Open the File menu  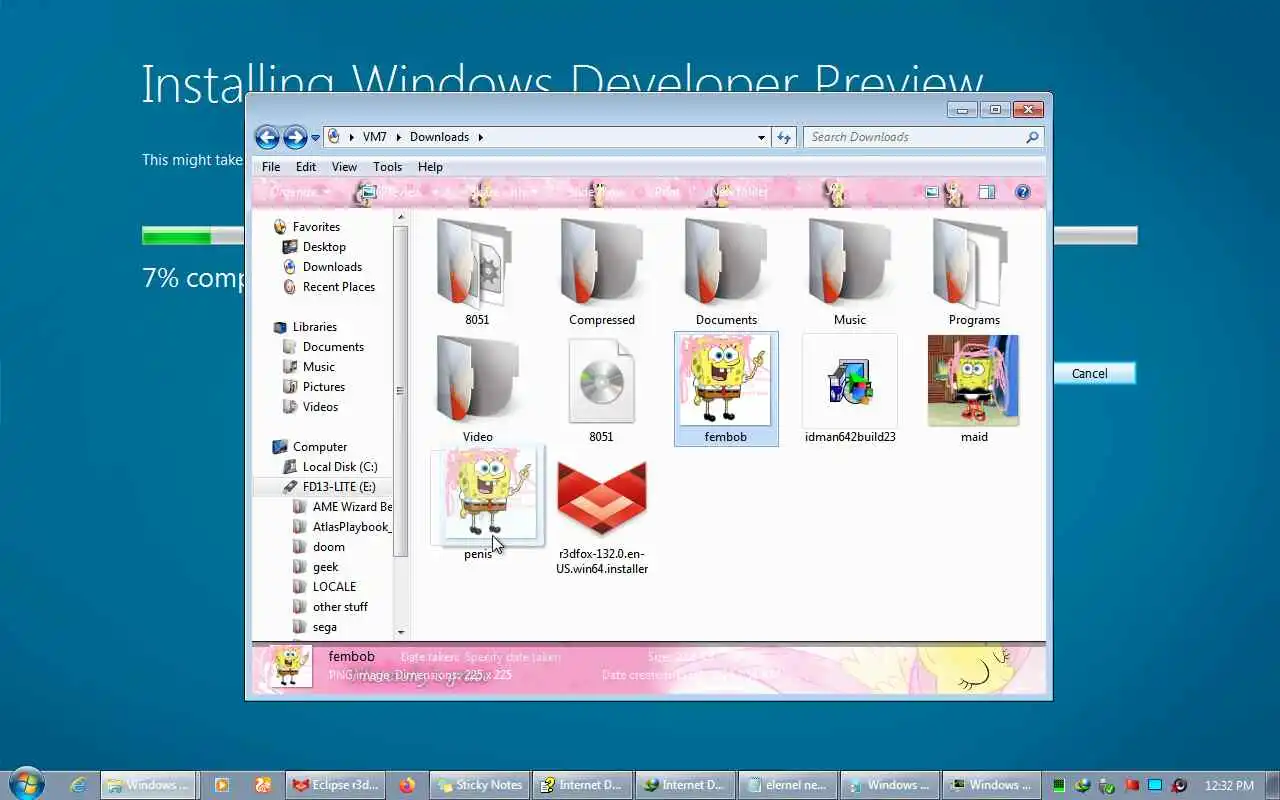pyautogui.click(x=271, y=167)
